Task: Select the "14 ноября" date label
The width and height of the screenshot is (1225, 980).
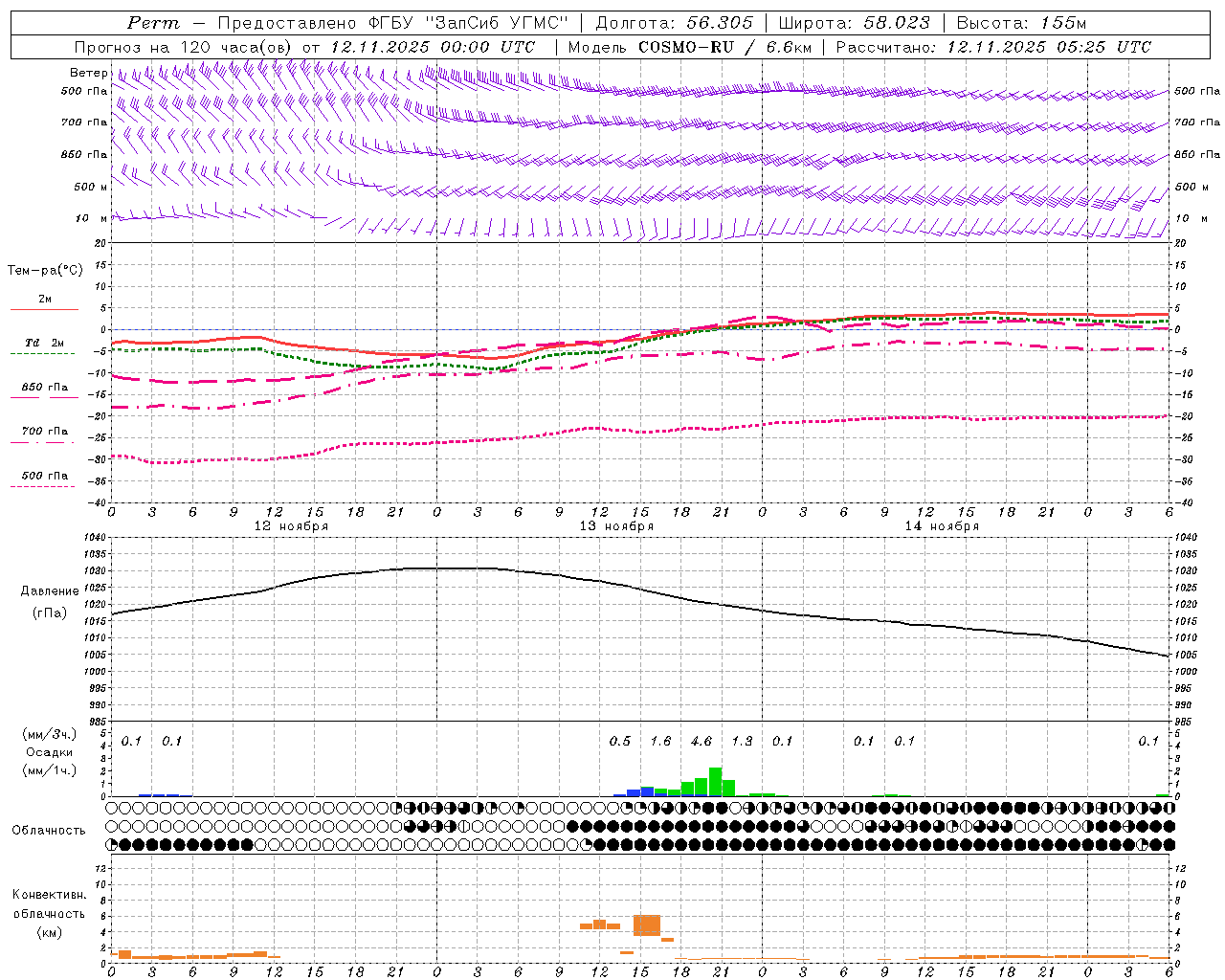Action: (942, 526)
